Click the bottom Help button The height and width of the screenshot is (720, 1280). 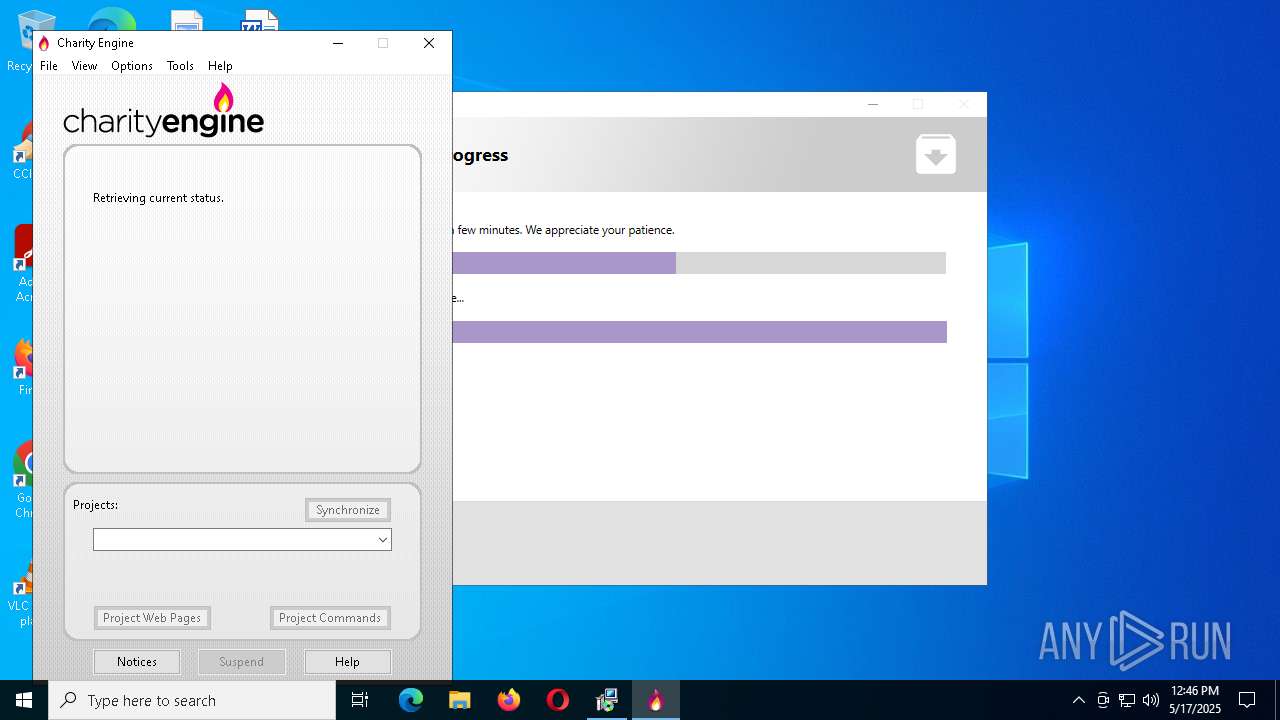coord(347,662)
